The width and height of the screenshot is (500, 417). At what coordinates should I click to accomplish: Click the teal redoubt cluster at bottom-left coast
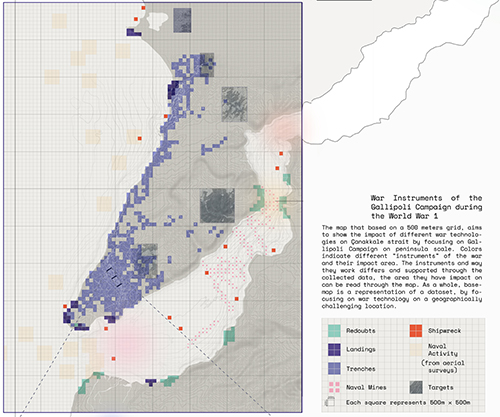(x=89, y=383)
